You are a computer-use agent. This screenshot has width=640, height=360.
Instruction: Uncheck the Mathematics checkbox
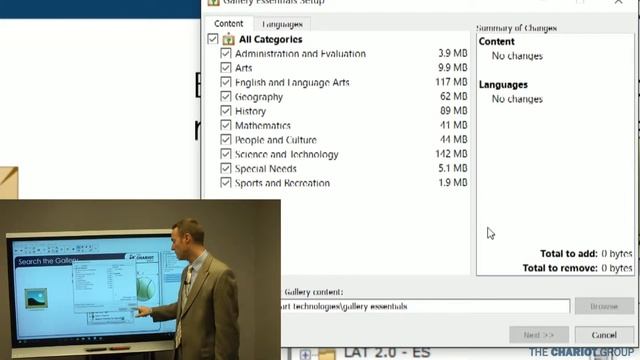click(225, 125)
